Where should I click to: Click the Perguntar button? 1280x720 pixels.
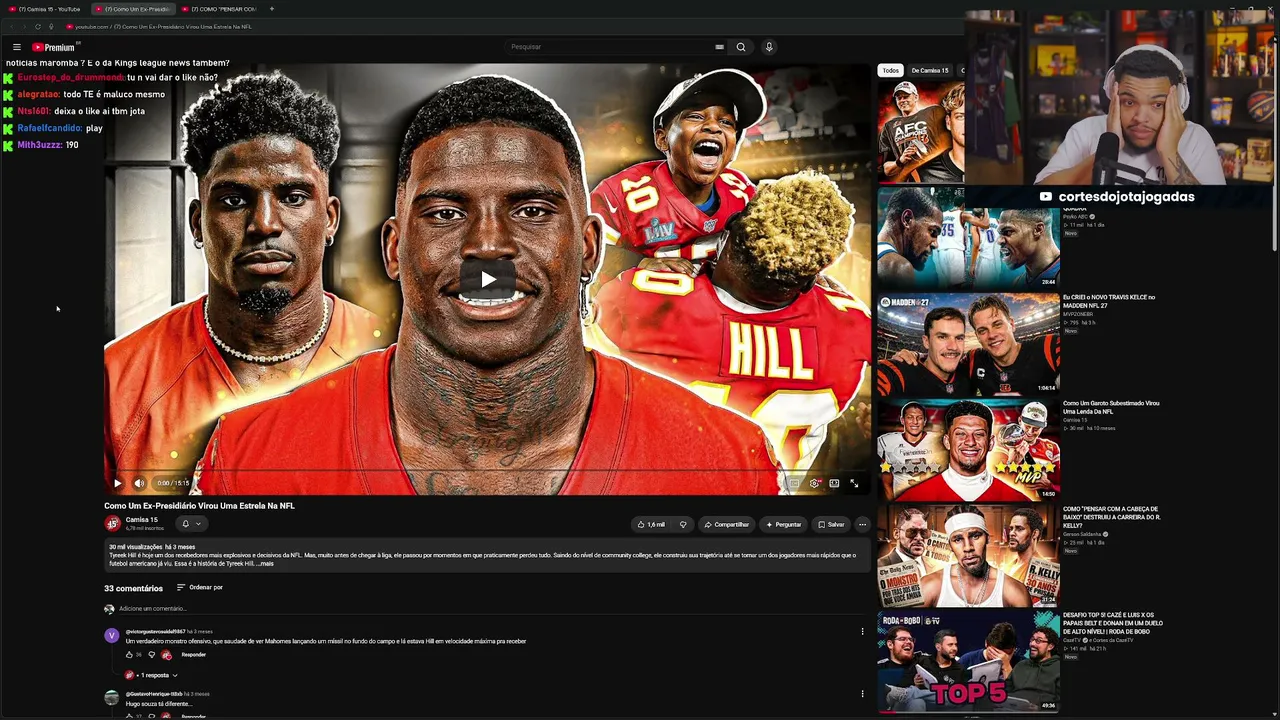(783, 524)
